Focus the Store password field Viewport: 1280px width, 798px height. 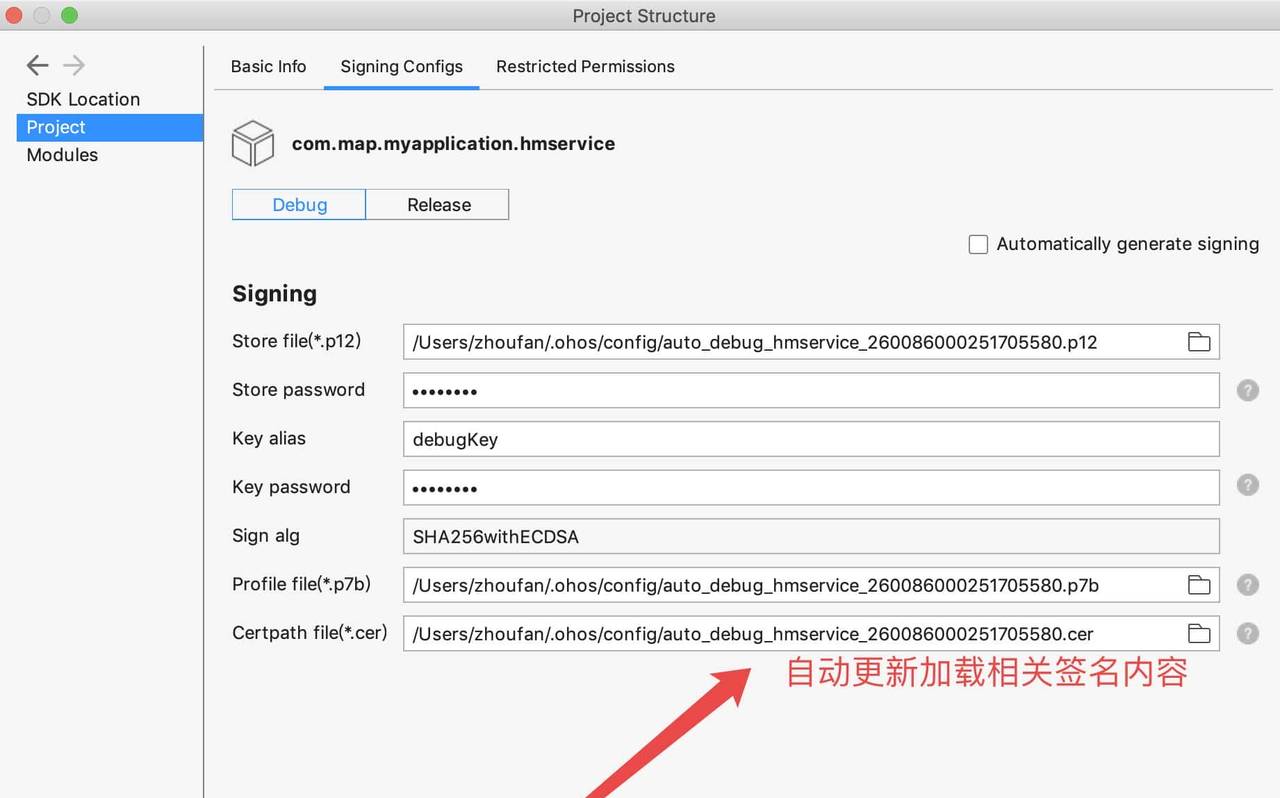click(x=811, y=390)
